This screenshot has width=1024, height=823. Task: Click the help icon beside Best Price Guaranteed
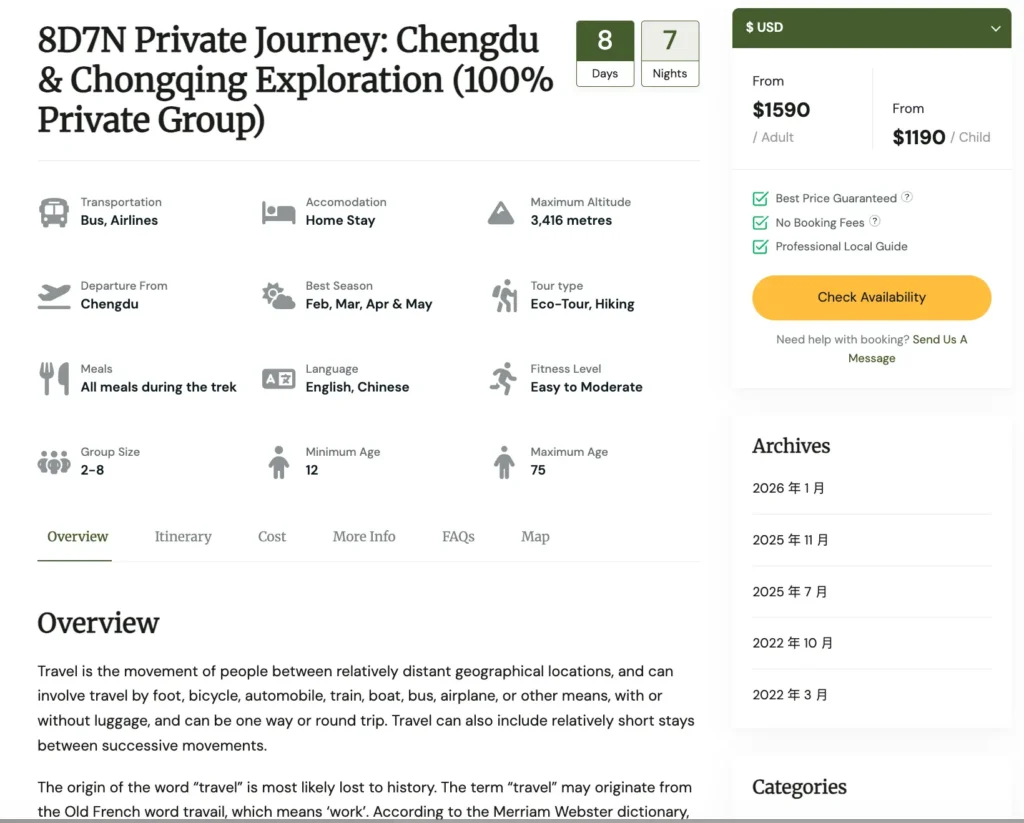(907, 198)
